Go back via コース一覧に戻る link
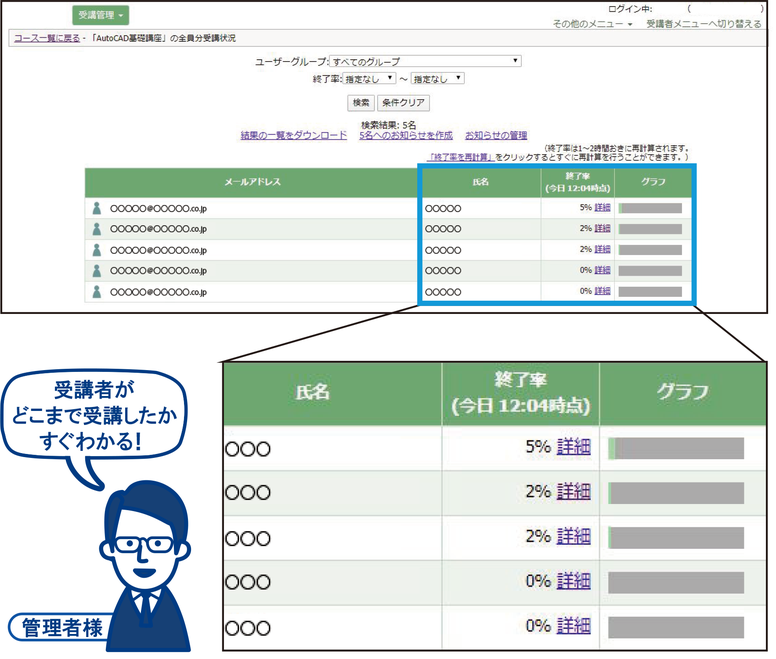The width and height of the screenshot is (776, 659). 47,38
